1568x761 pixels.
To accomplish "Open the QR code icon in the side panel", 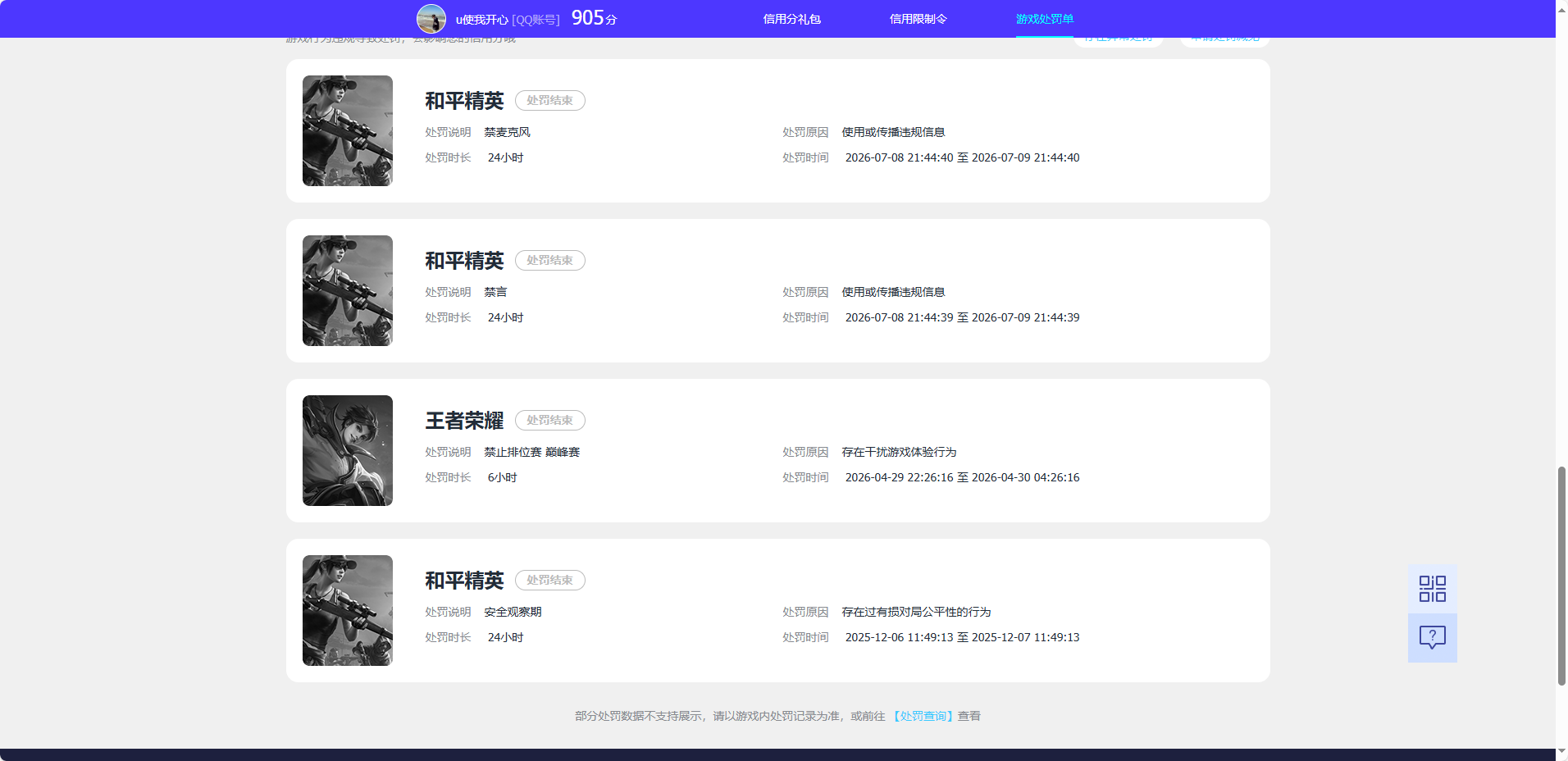I will [x=1432, y=589].
